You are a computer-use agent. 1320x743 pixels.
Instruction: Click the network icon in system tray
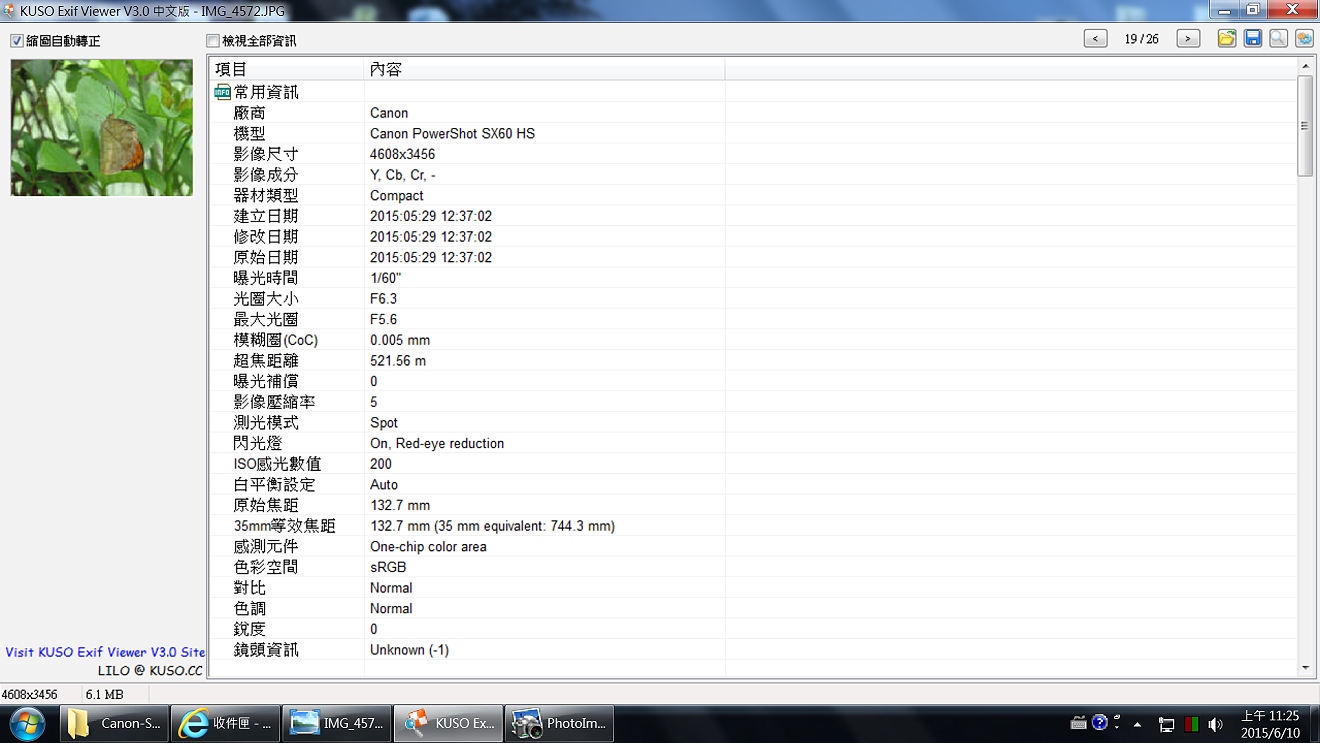coord(1166,724)
